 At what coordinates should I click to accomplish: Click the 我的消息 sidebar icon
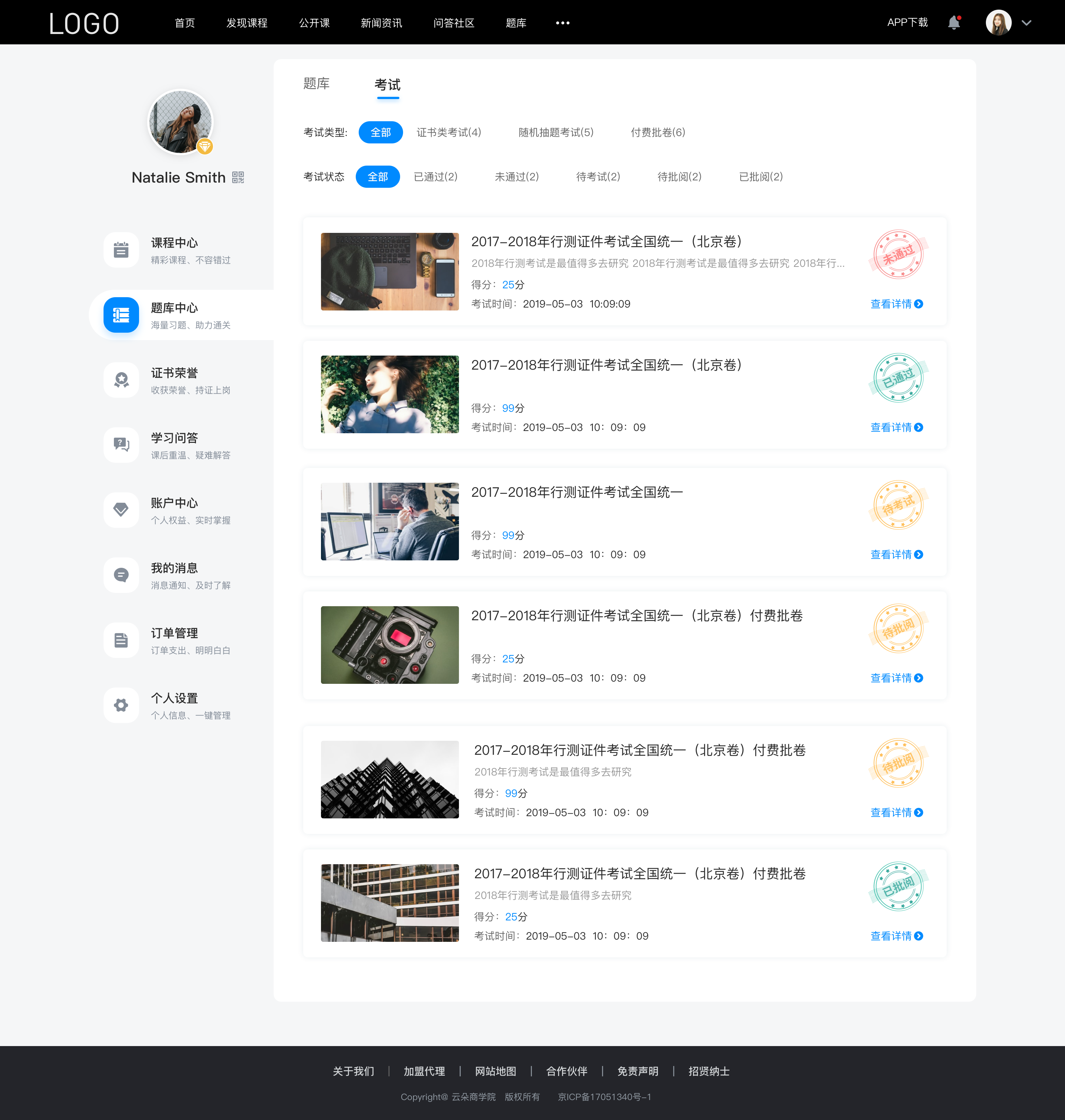pyautogui.click(x=120, y=576)
